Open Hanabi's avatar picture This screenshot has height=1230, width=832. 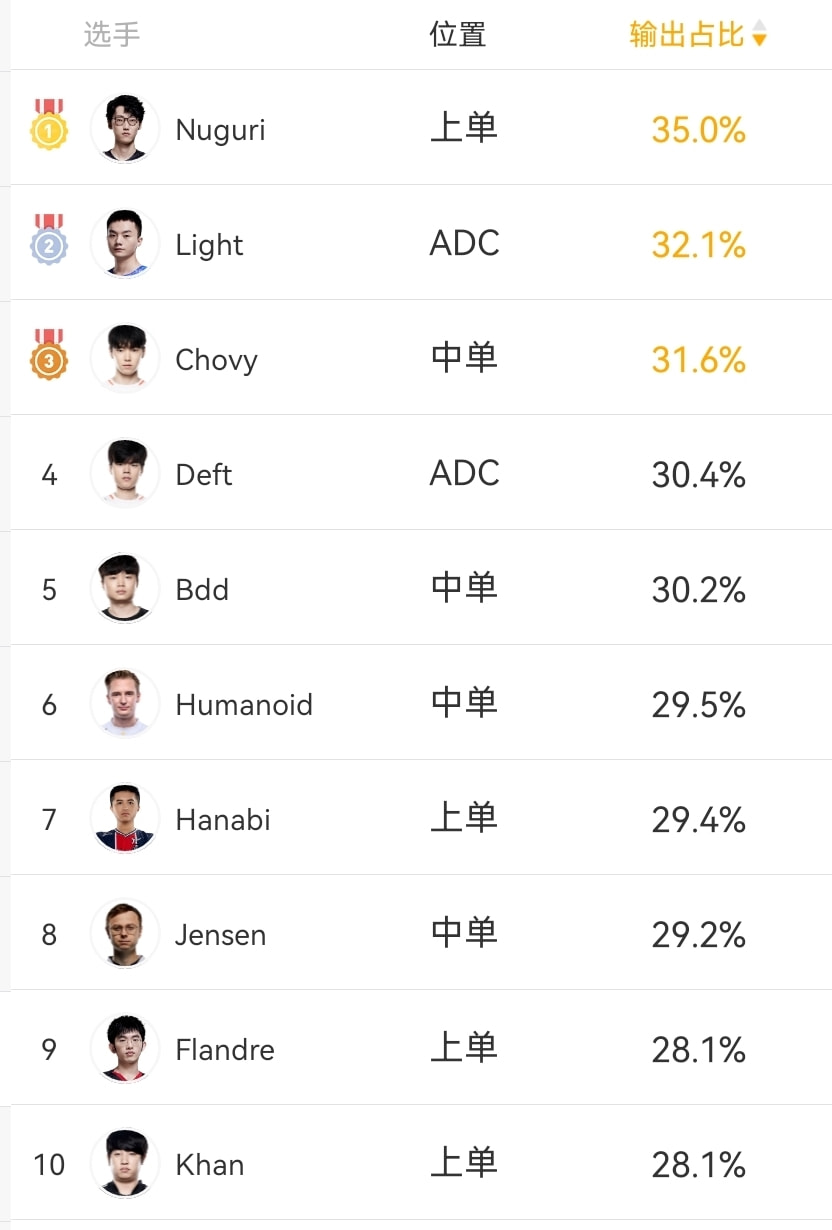pos(125,818)
